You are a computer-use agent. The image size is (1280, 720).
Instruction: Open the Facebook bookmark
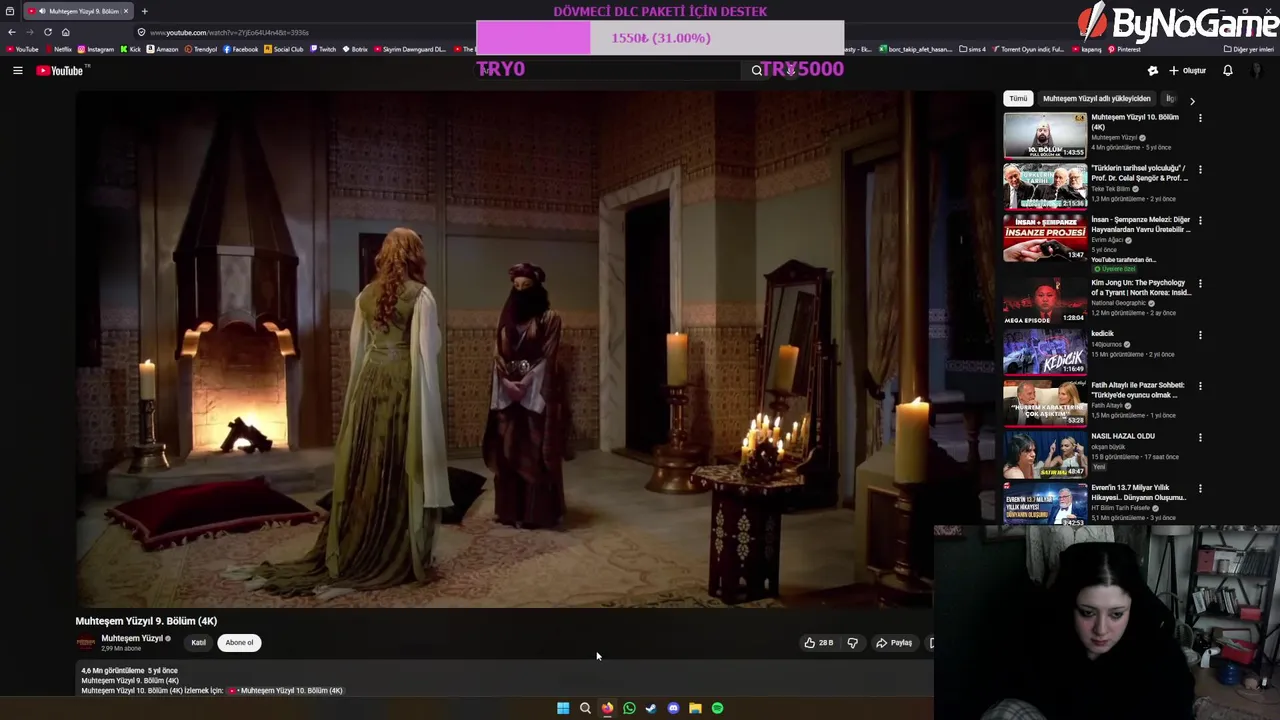click(241, 49)
